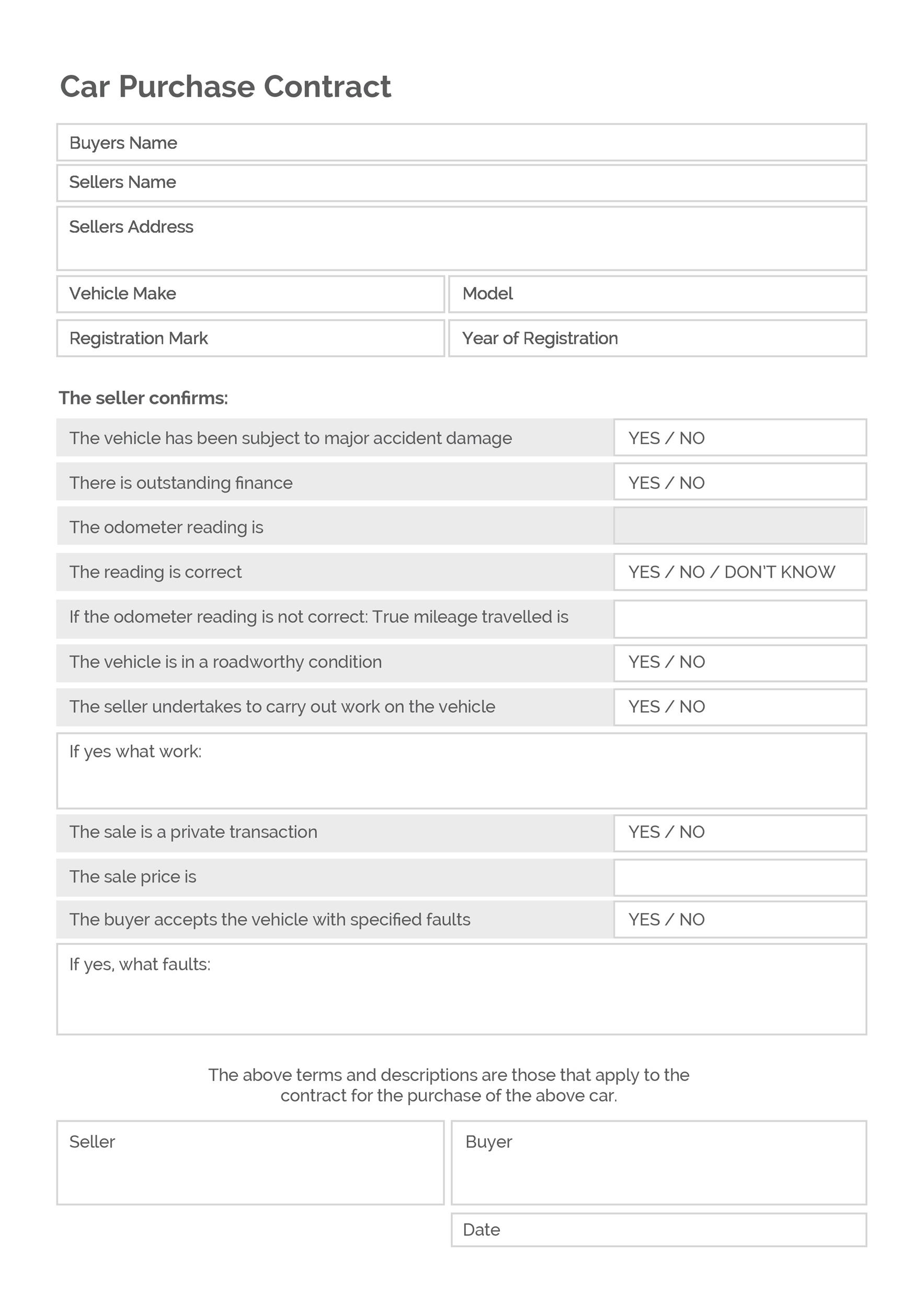Click the 'If yes, what faults' box

point(461,989)
